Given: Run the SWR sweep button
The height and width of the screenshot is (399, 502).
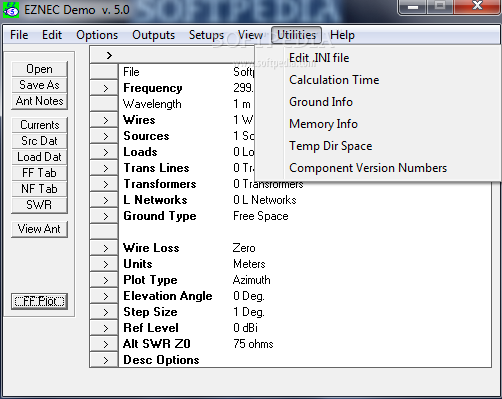Looking at the screenshot, I should tap(39, 205).
